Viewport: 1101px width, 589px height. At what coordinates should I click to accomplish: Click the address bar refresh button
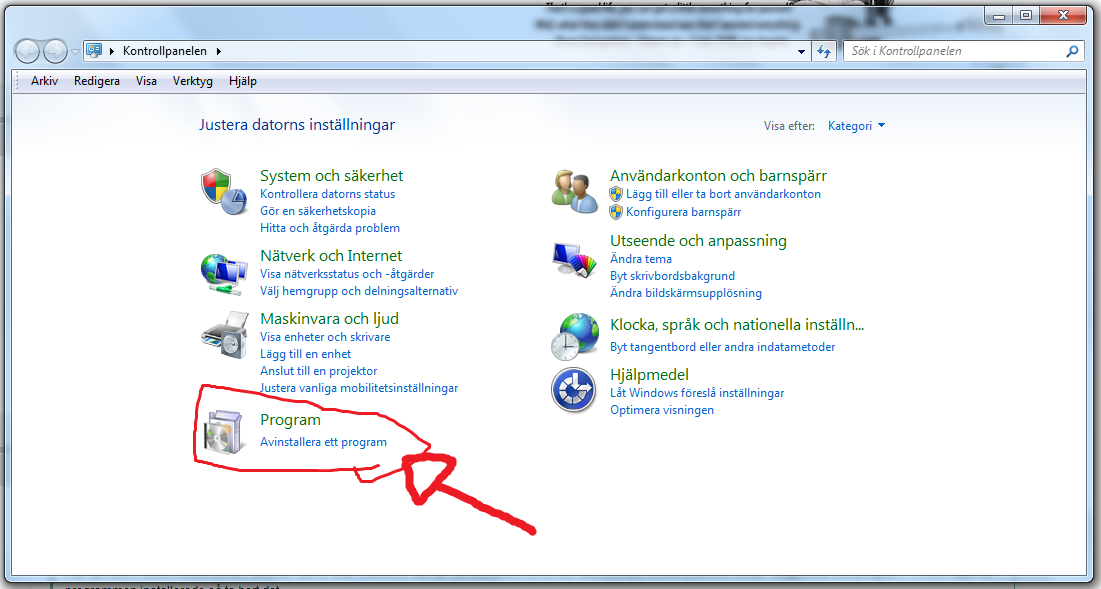pyautogui.click(x=824, y=51)
